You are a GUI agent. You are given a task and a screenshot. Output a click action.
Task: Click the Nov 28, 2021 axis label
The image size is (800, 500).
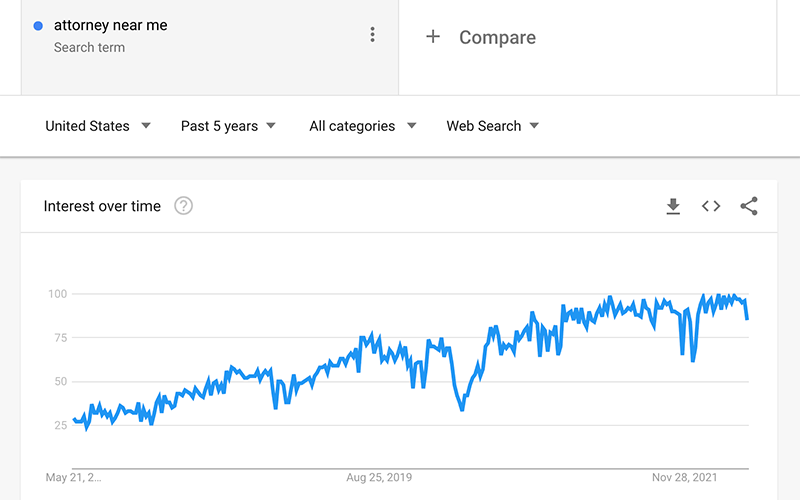point(684,478)
